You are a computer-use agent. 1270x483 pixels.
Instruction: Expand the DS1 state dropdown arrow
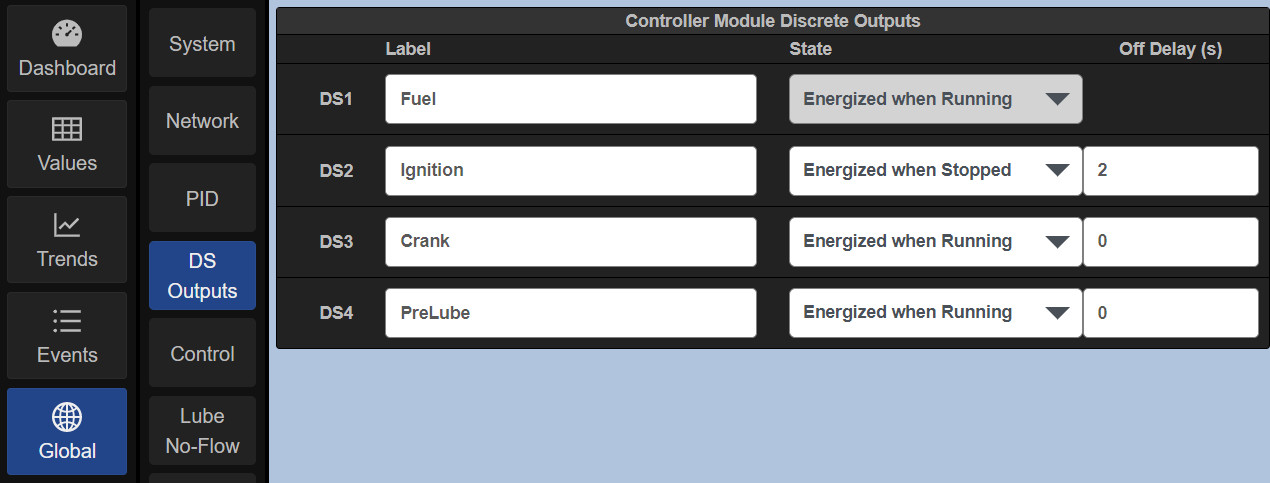(1057, 99)
